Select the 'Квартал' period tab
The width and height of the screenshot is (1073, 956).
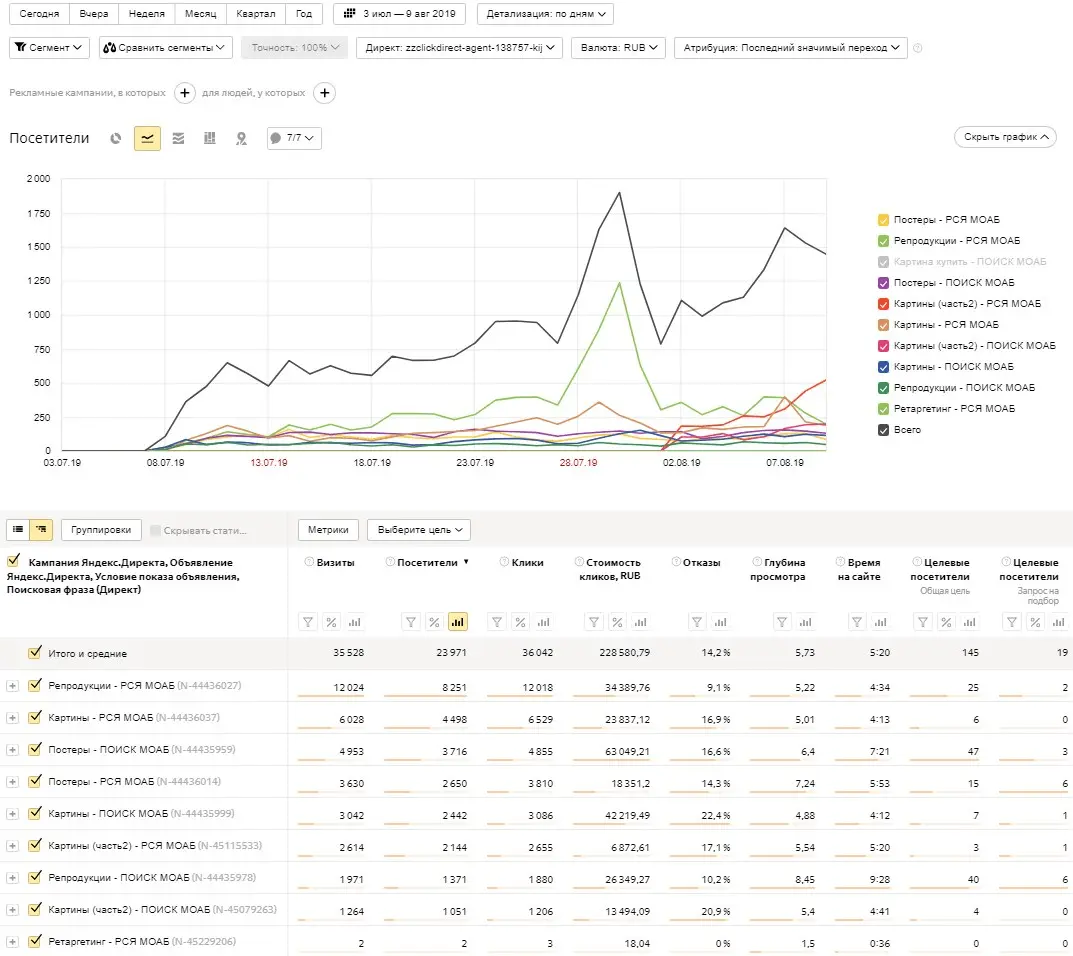256,15
